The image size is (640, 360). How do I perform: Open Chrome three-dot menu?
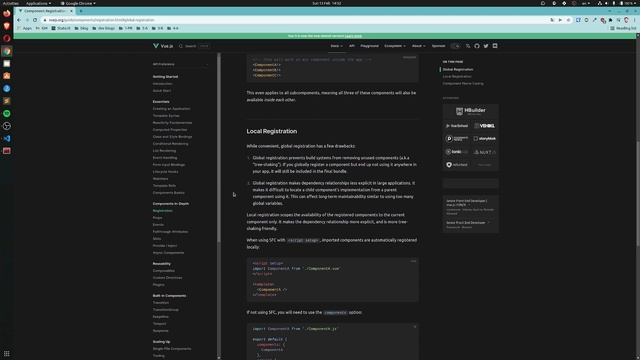coord(635,20)
